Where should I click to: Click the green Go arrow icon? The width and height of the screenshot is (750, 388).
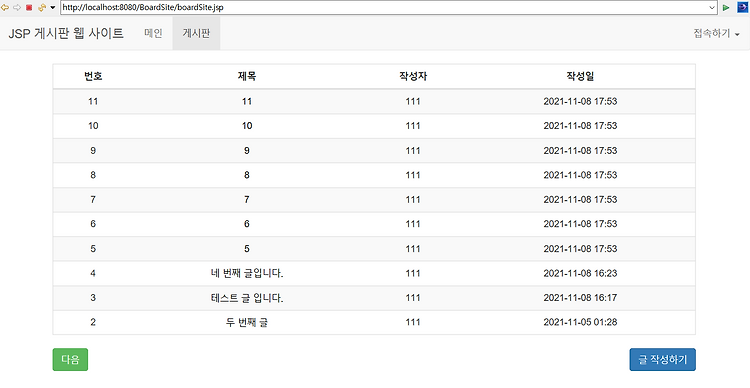click(x=726, y=7)
